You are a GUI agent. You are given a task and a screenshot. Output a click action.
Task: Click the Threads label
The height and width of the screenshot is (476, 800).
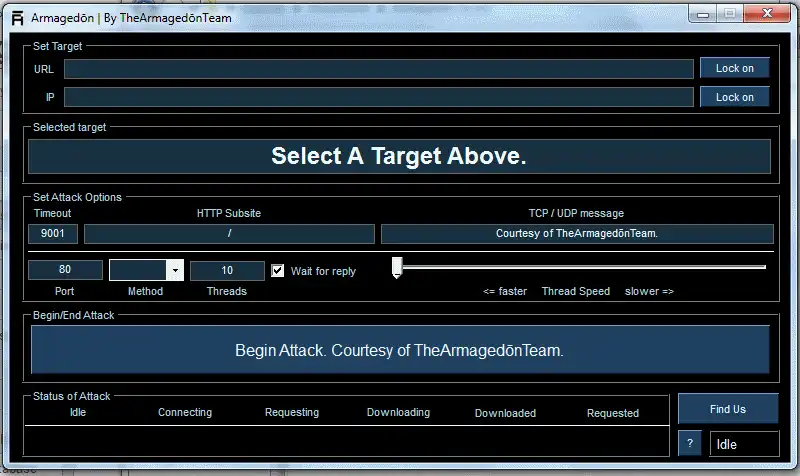pos(227,291)
